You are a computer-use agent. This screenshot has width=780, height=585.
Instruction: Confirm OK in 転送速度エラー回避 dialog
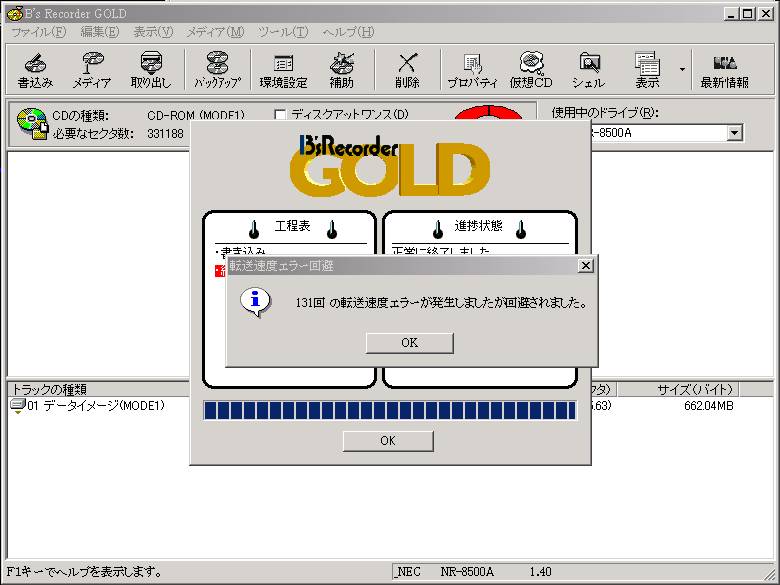(409, 343)
